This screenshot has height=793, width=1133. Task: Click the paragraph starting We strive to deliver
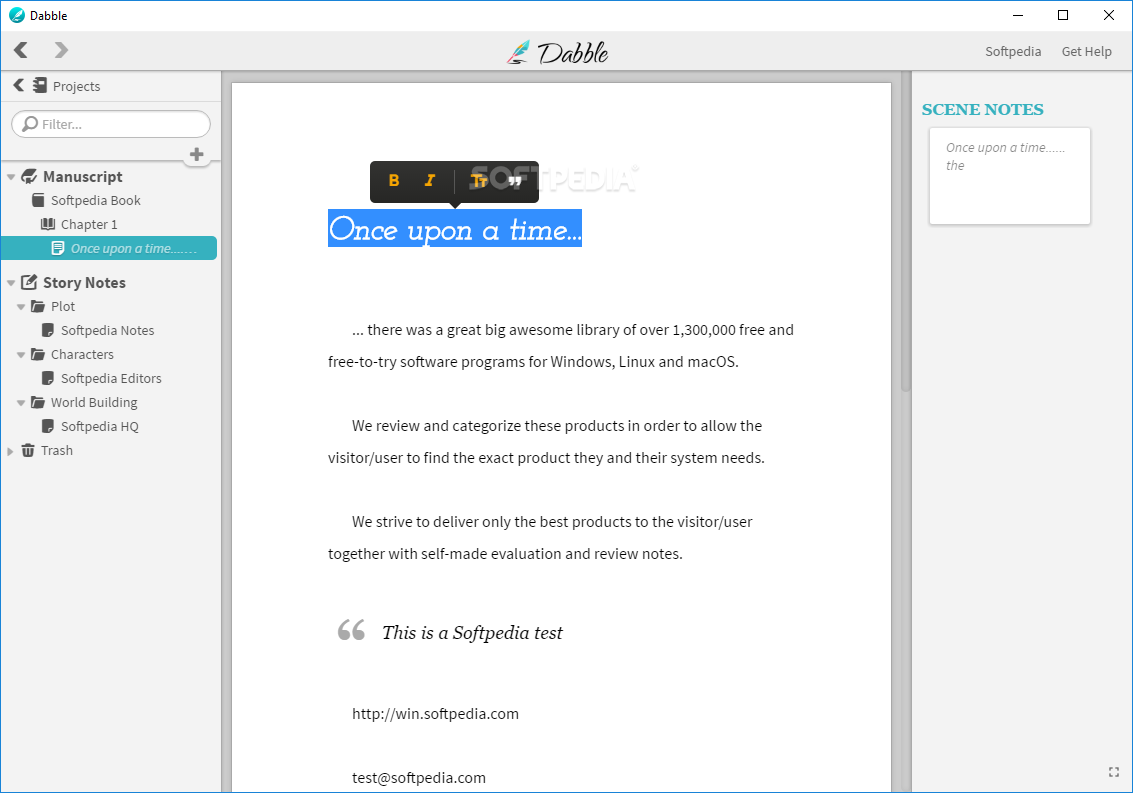(540, 538)
